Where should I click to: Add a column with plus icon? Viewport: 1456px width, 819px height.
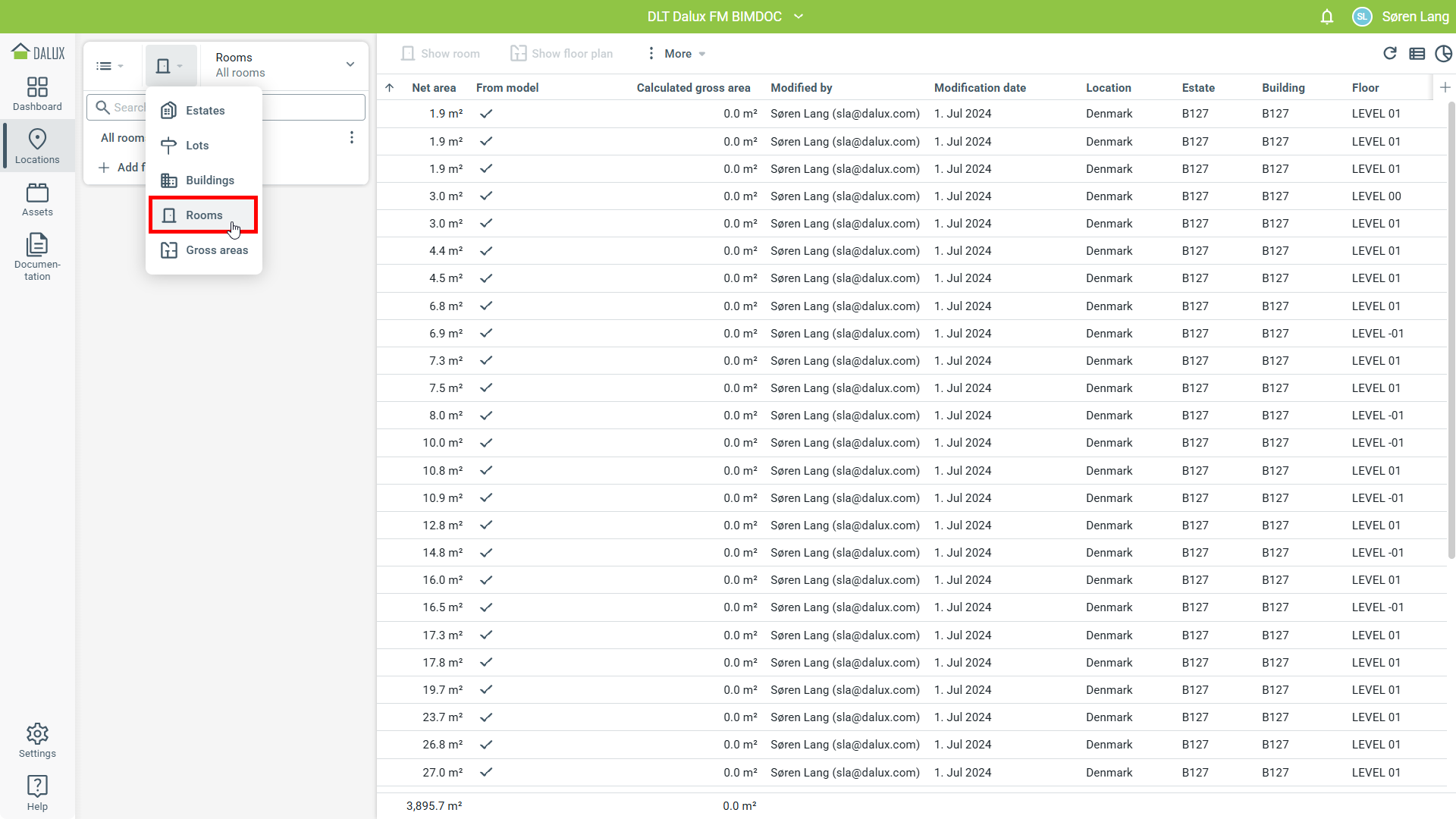1445,87
